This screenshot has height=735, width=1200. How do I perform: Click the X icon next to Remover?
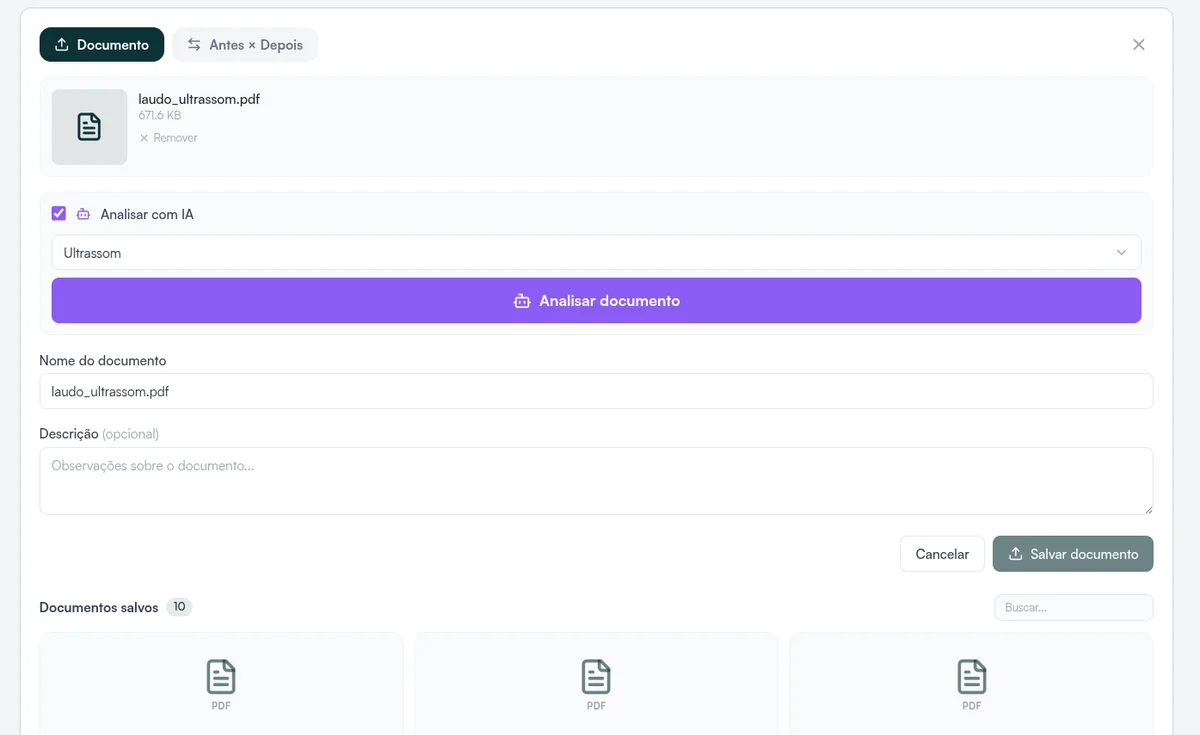[144, 138]
